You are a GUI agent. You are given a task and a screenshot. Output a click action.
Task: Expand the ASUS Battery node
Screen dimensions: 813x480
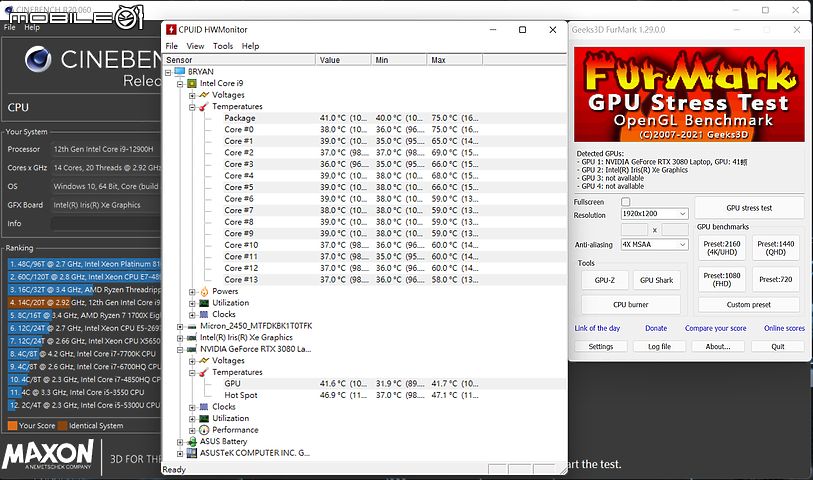(x=180, y=442)
